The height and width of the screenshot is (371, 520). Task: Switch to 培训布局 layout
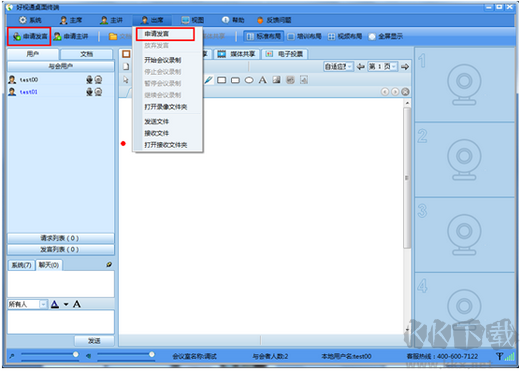click(x=304, y=36)
